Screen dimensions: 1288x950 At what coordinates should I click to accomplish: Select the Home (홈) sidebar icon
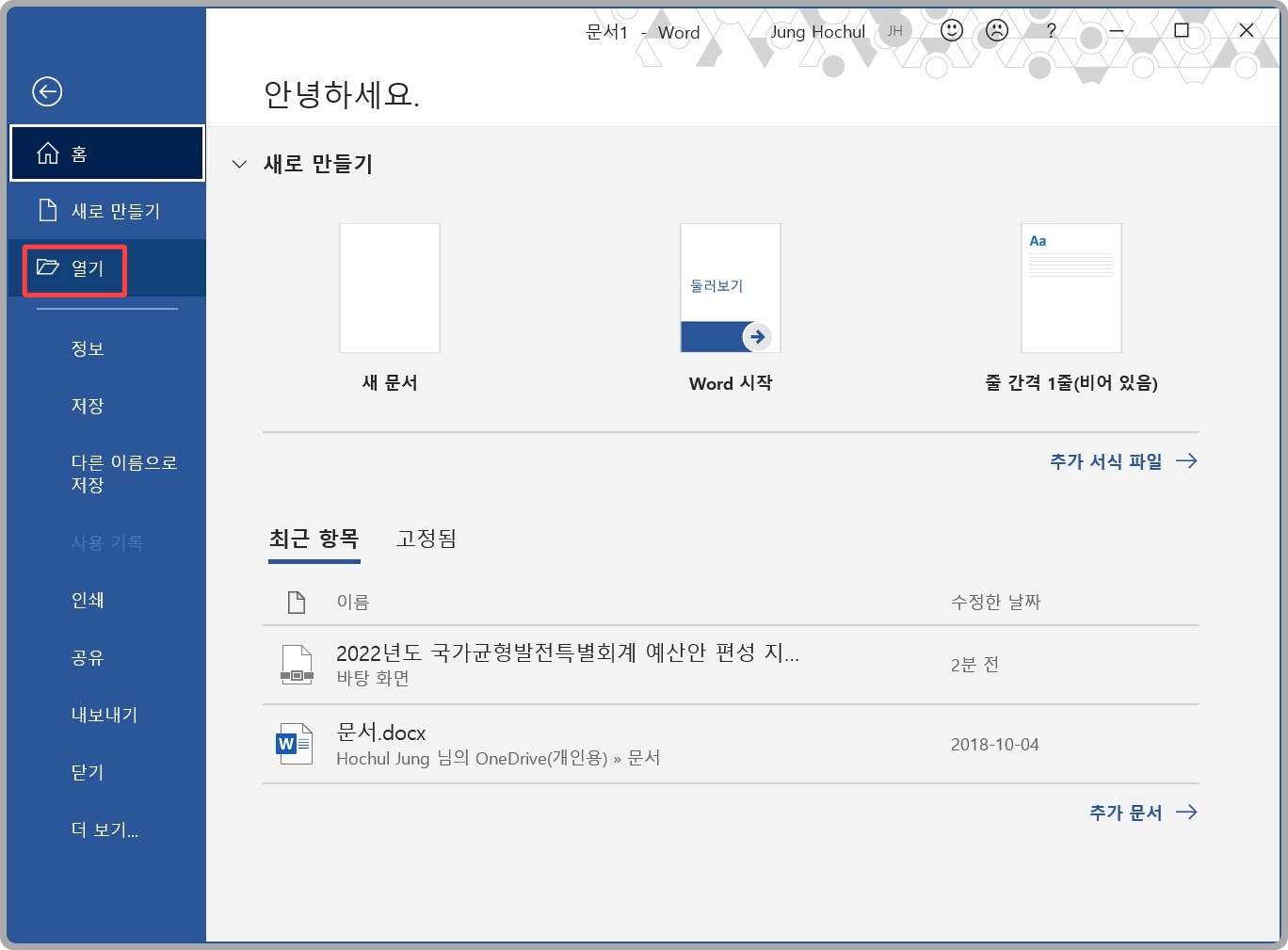click(47, 153)
